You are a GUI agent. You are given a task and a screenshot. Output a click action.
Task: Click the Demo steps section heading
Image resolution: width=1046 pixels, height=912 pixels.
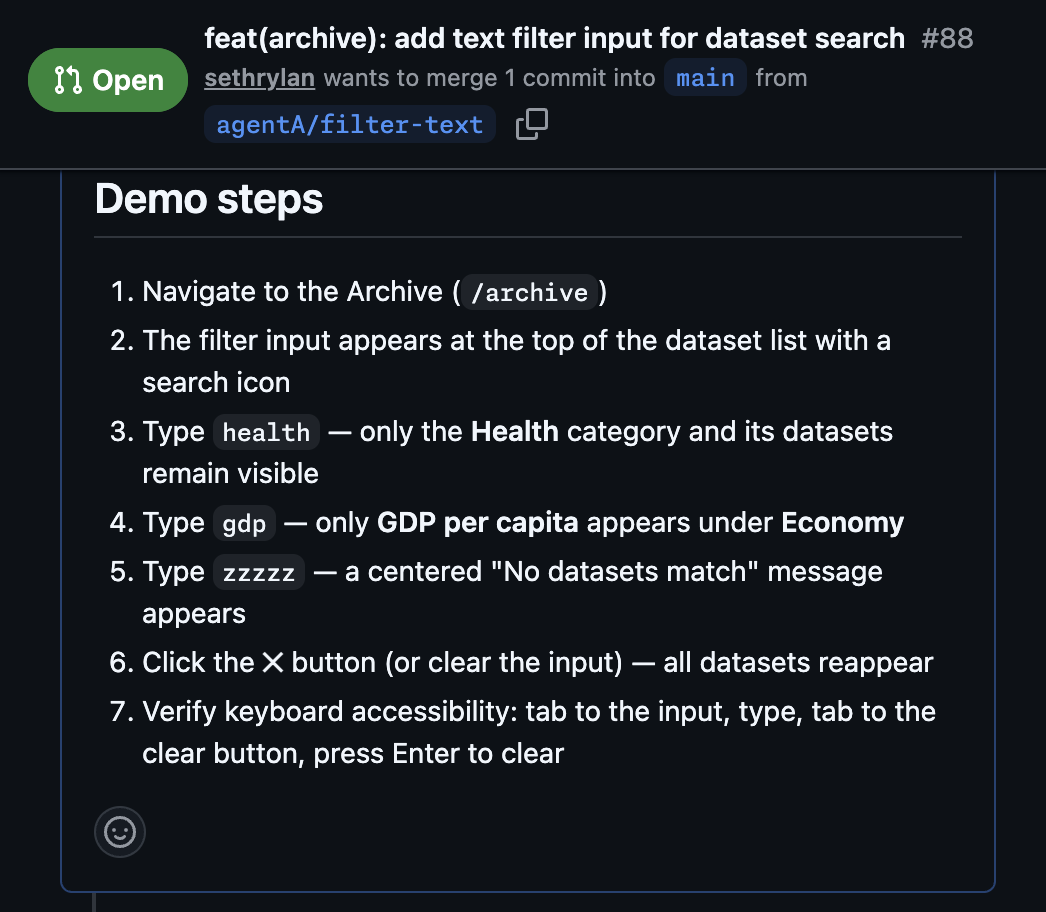208,199
